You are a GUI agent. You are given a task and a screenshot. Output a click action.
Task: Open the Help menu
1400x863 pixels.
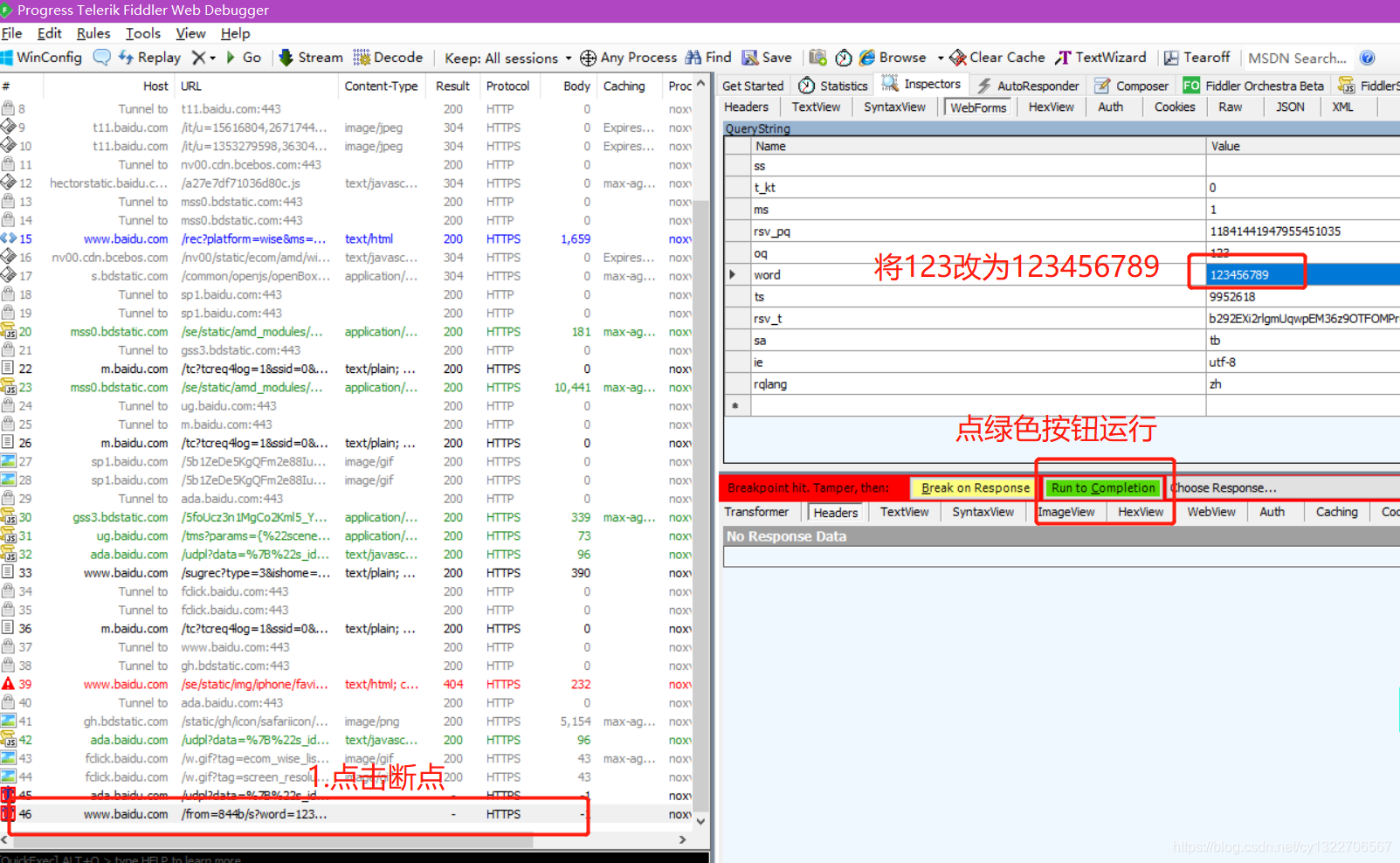[x=235, y=33]
